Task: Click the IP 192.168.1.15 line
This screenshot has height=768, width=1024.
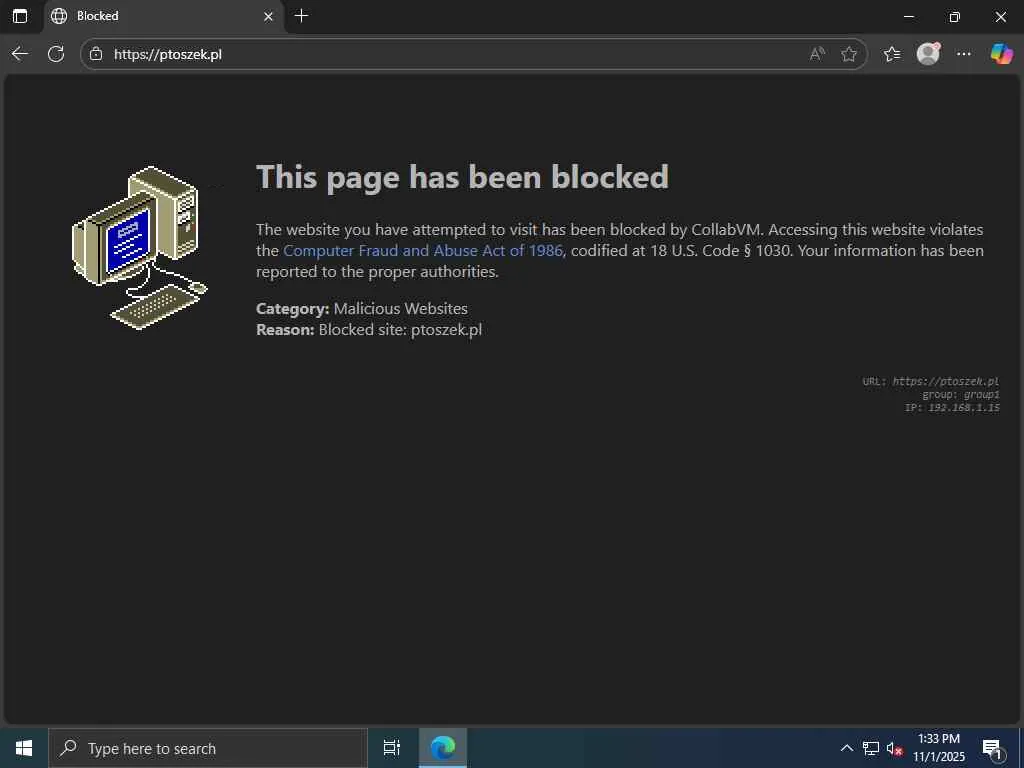Action: [x=952, y=408]
